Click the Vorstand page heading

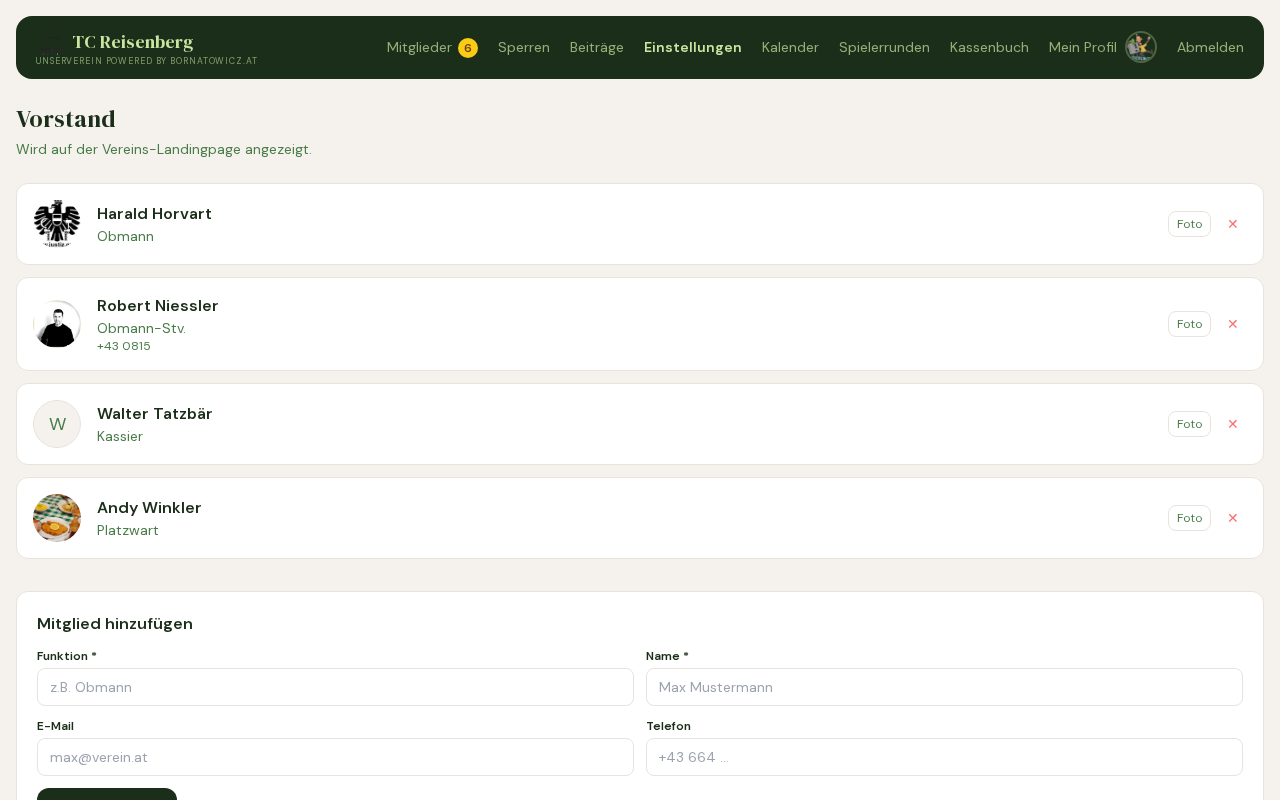66,119
